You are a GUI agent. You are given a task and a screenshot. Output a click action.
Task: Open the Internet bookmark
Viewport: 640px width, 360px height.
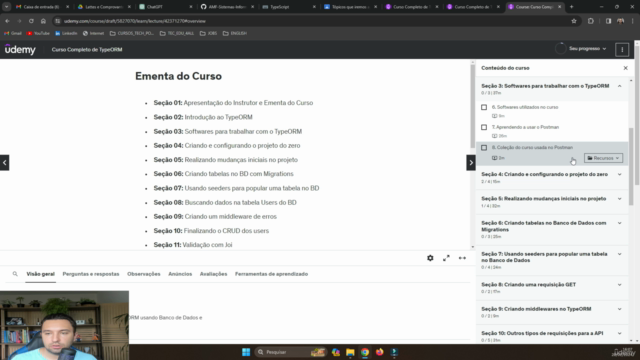(93, 33)
